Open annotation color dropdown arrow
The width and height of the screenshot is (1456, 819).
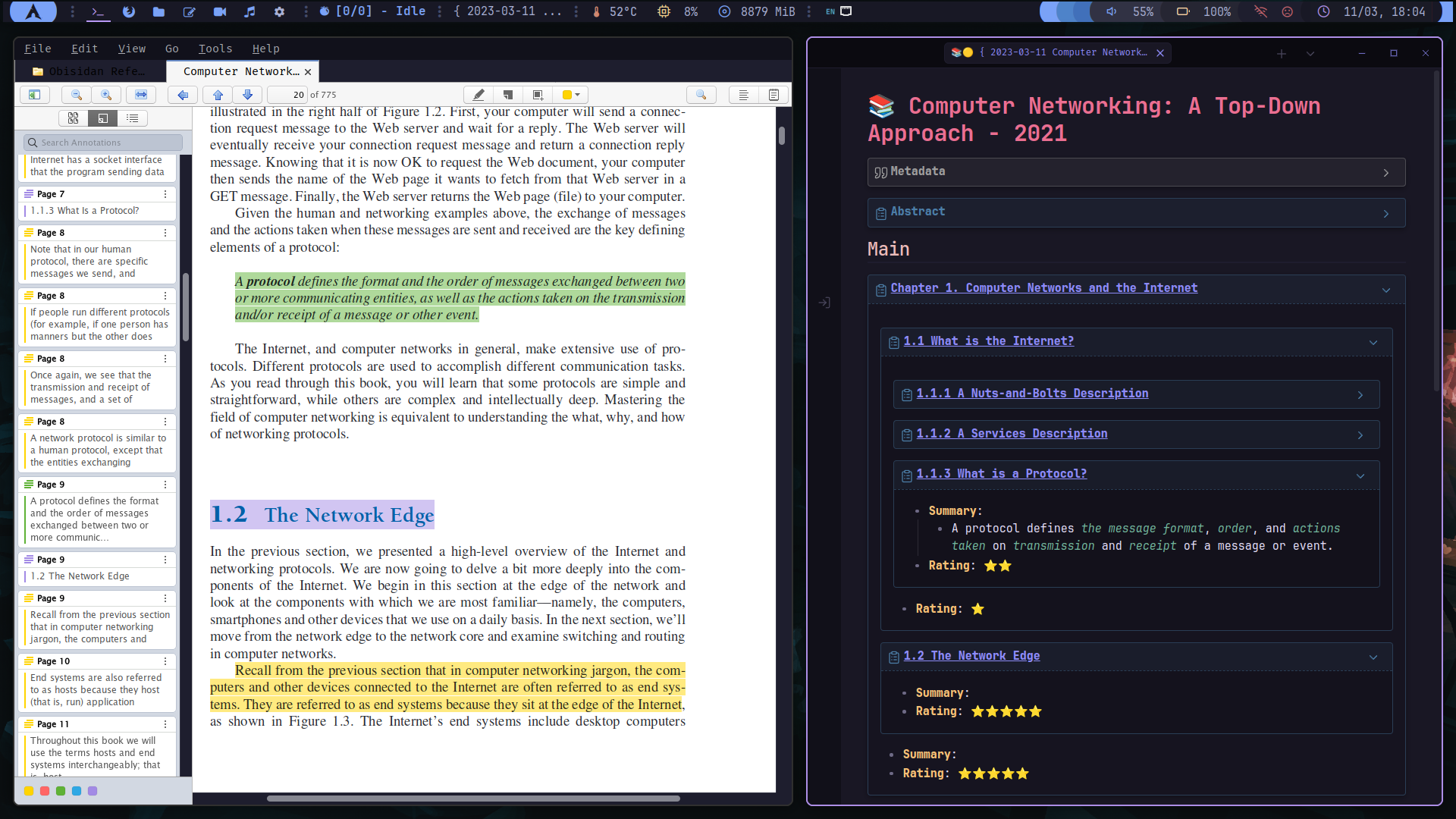coord(578,95)
